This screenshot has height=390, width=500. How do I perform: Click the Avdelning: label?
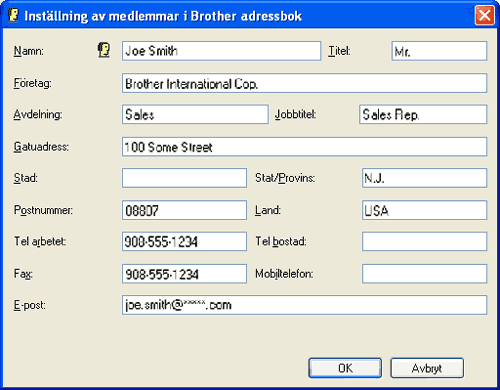pos(38,114)
